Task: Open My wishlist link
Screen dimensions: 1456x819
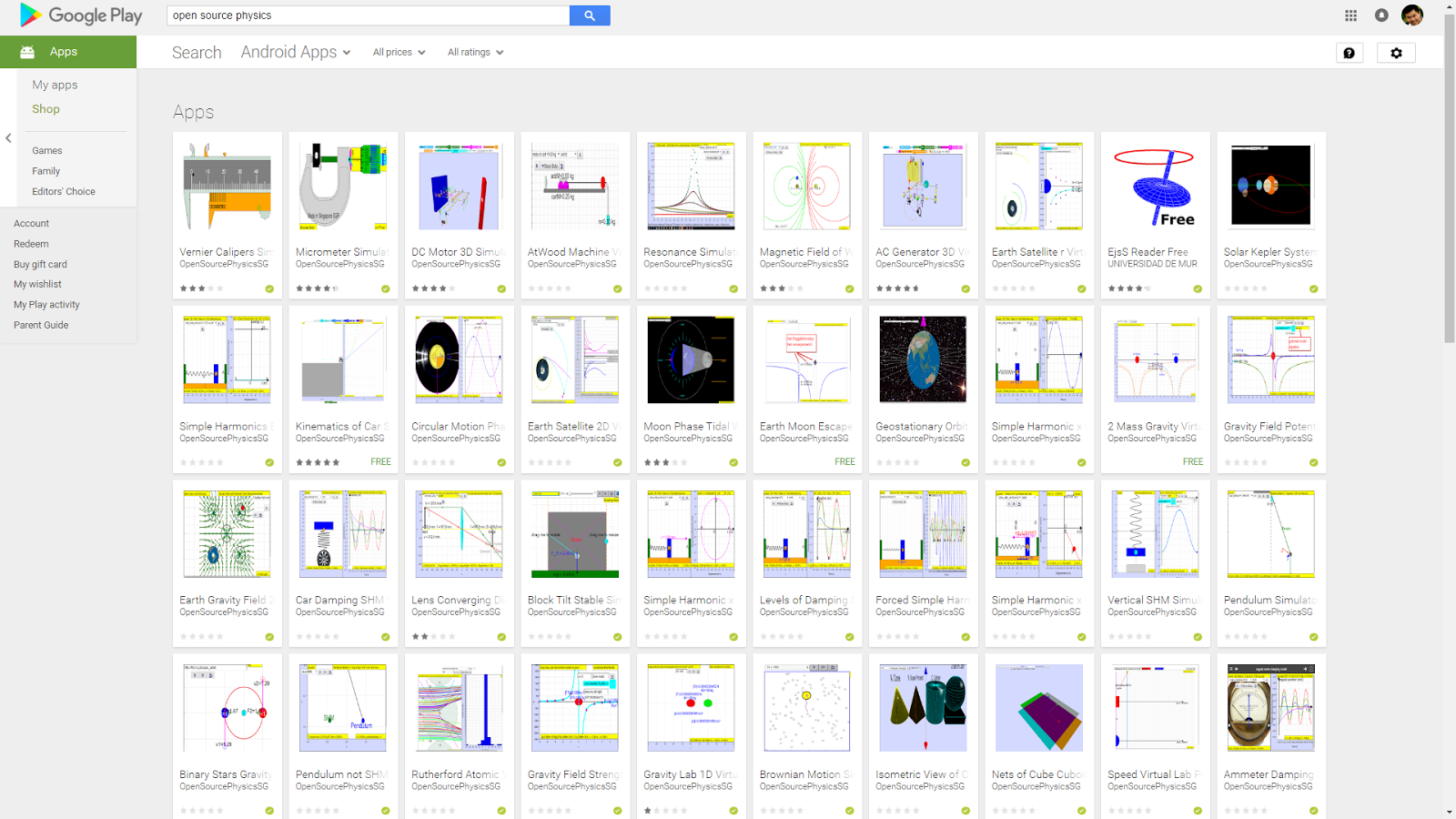Action: [37, 285]
